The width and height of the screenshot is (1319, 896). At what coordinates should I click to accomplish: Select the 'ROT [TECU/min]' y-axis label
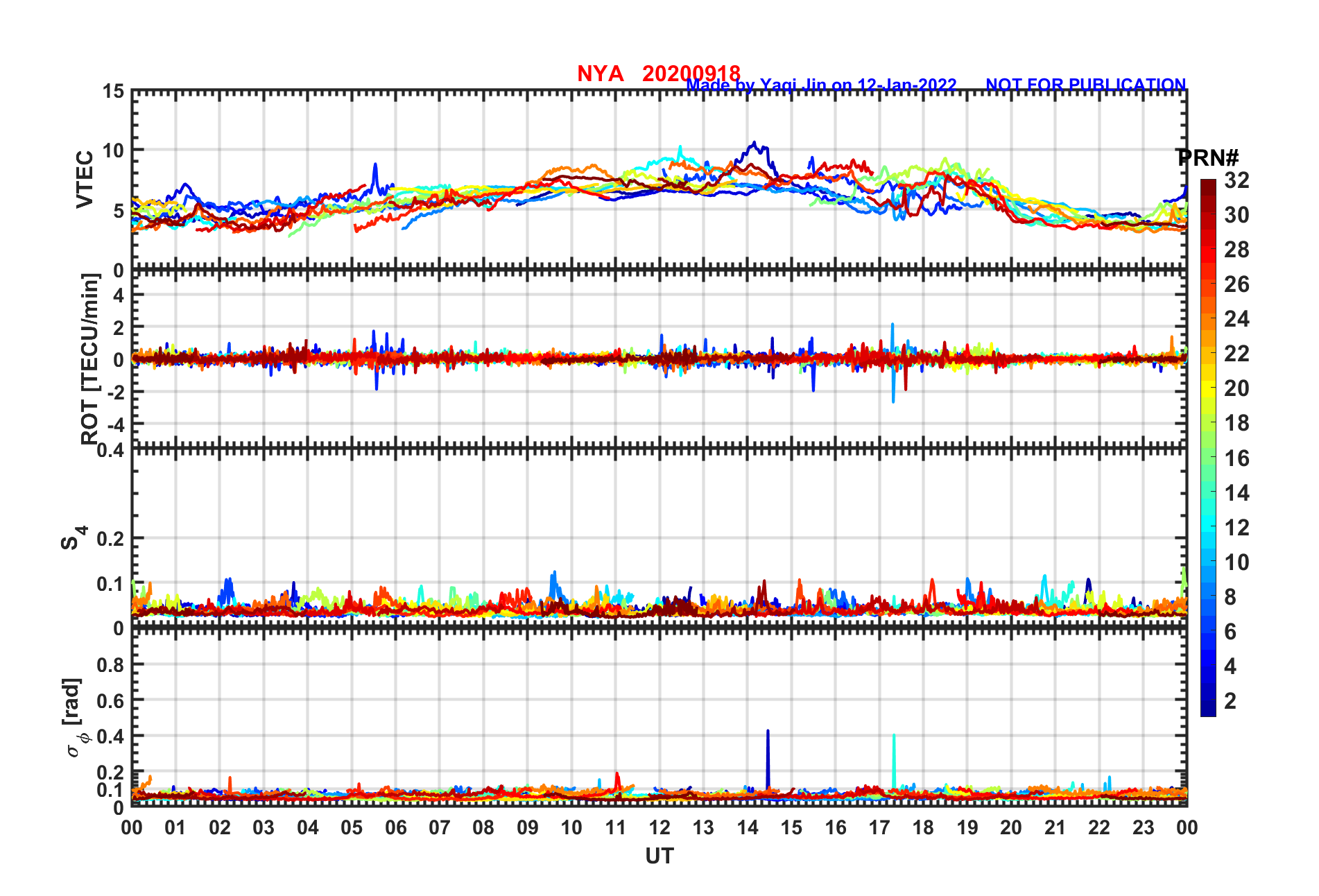point(90,359)
